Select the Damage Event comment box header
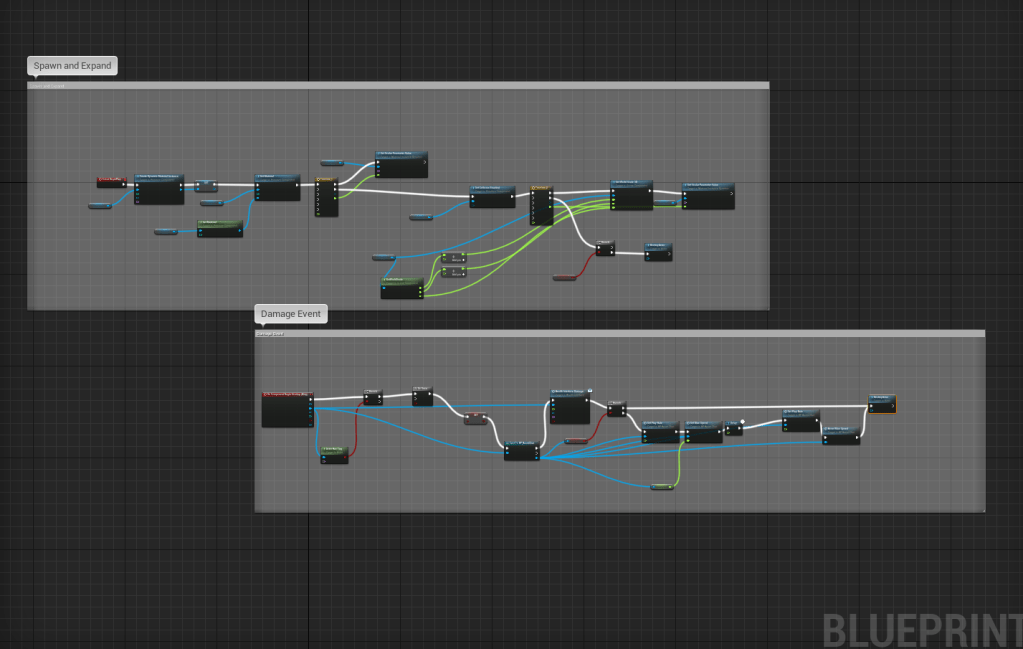The height and width of the screenshot is (649, 1023). 619,333
